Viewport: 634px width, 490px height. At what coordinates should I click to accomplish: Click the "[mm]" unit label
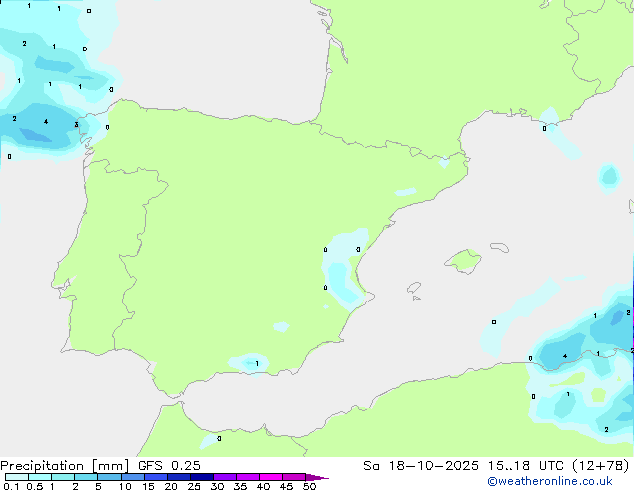click(110, 466)
